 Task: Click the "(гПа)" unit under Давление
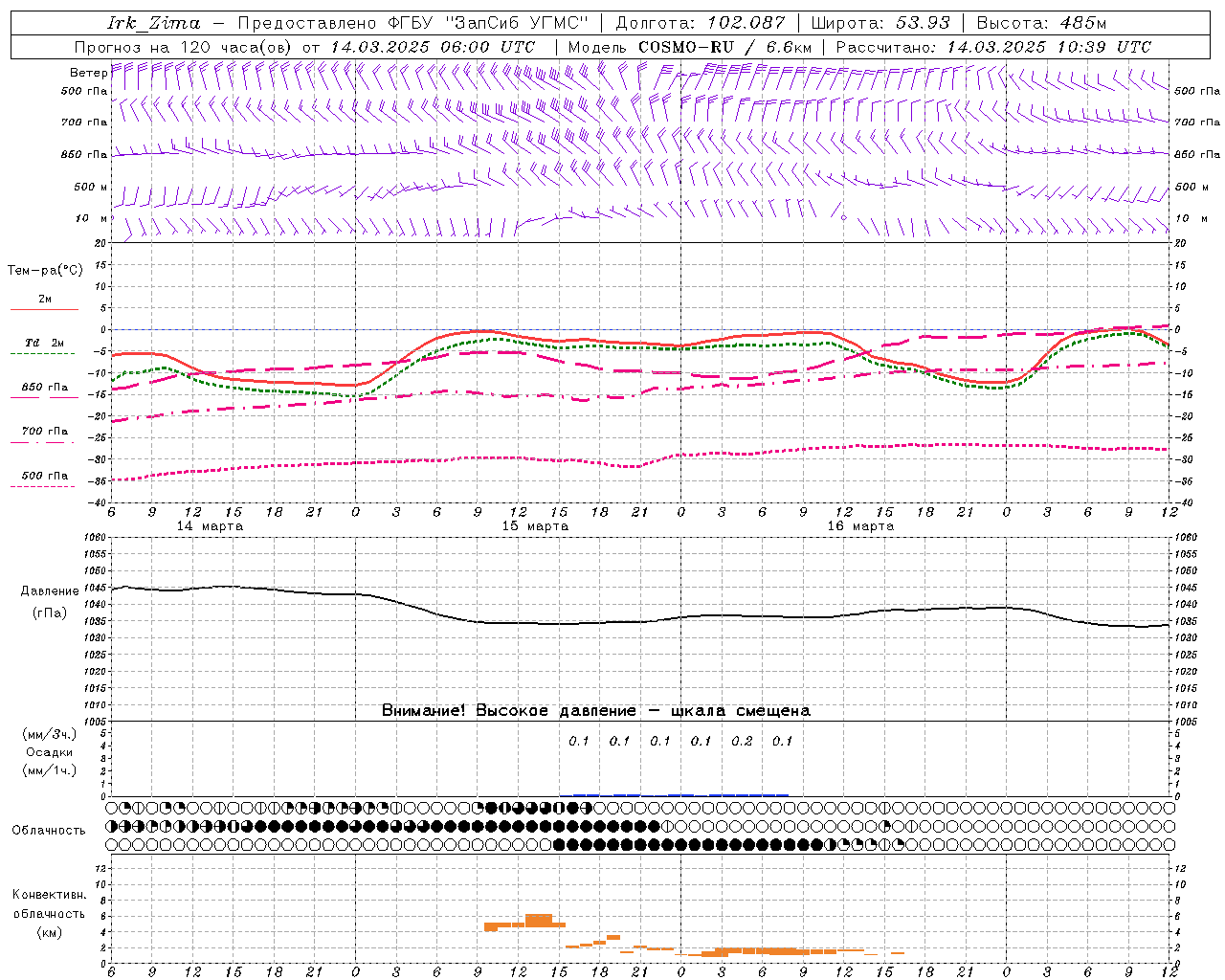coord(50,612)
